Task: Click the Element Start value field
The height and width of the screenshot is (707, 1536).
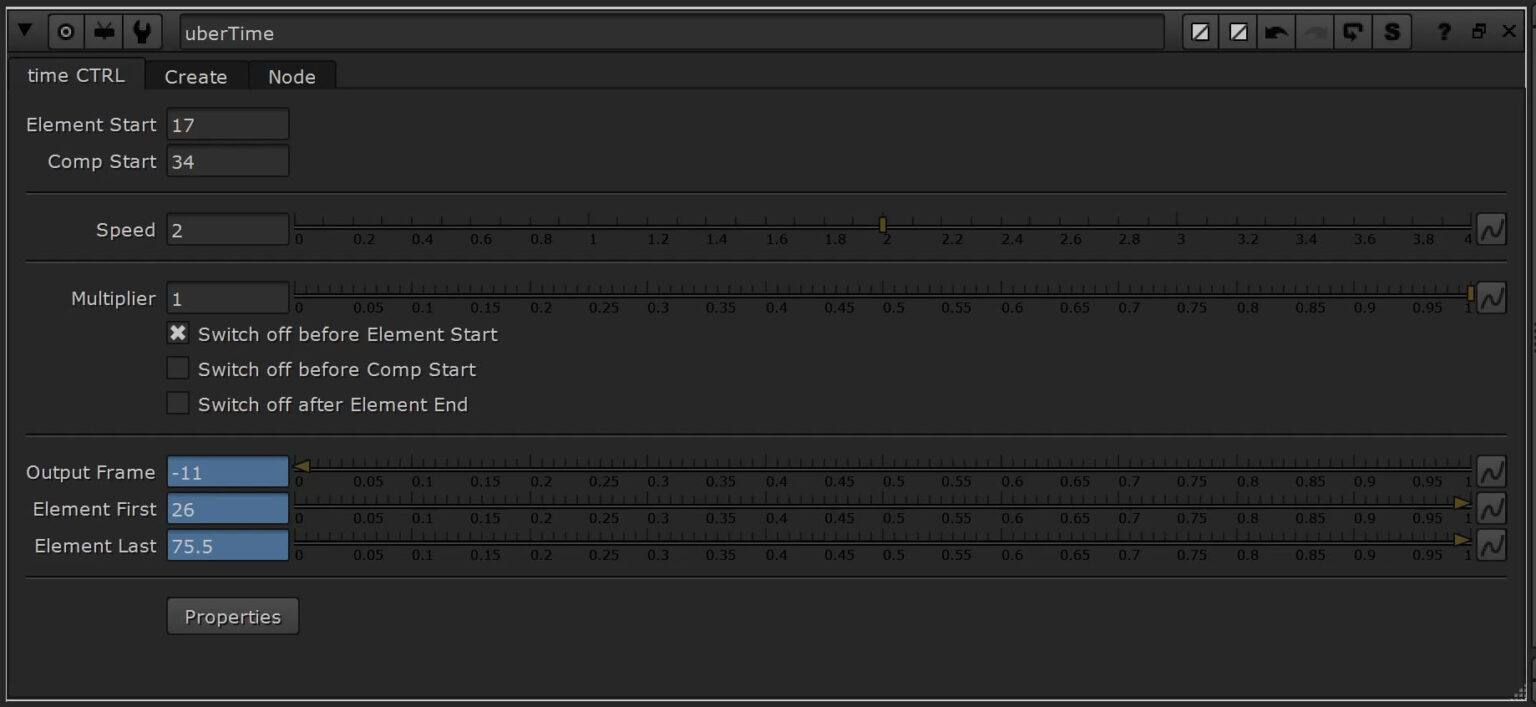Action: pos(228,125)
